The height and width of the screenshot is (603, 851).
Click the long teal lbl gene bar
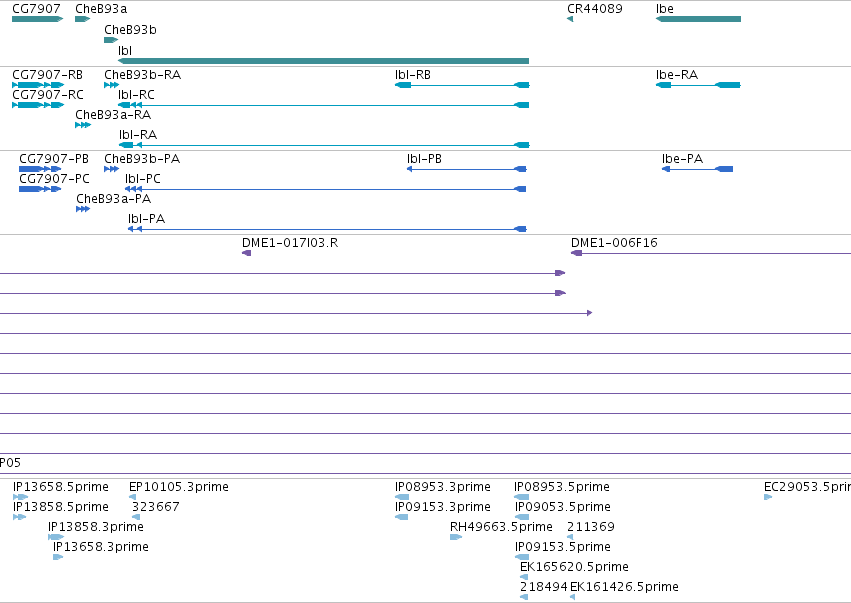[x=323, y=61]
